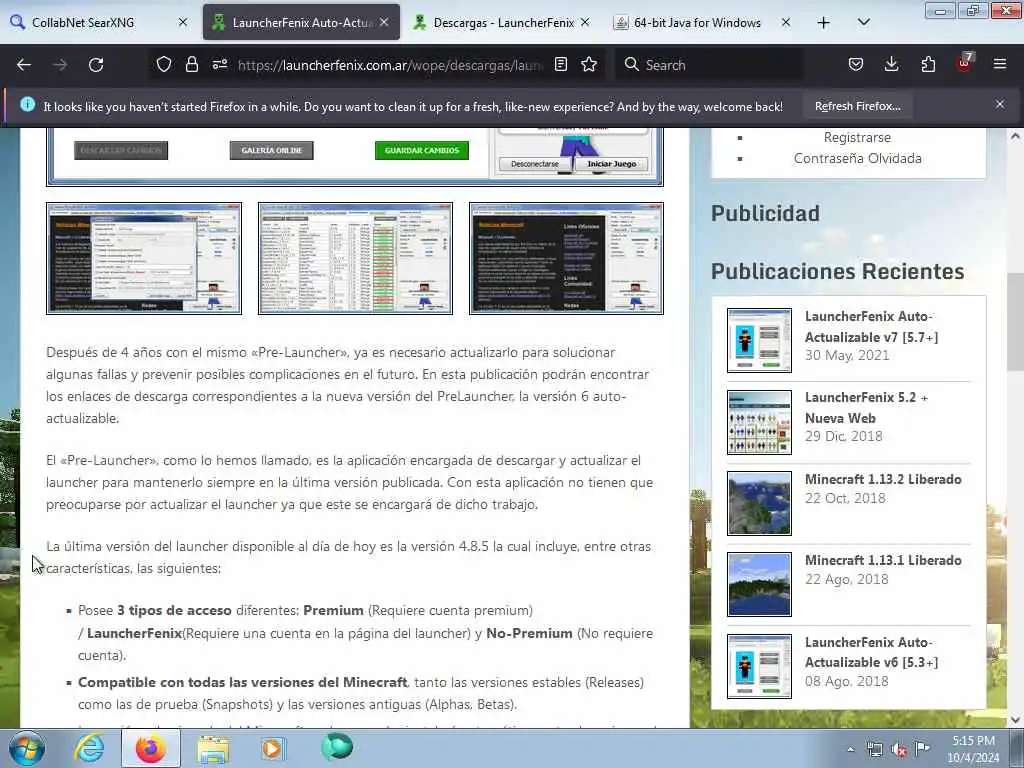Open the Downloads panel icon
Image resolution: width=1024 pixels, height=768 pixels.
tap(891, 65)
